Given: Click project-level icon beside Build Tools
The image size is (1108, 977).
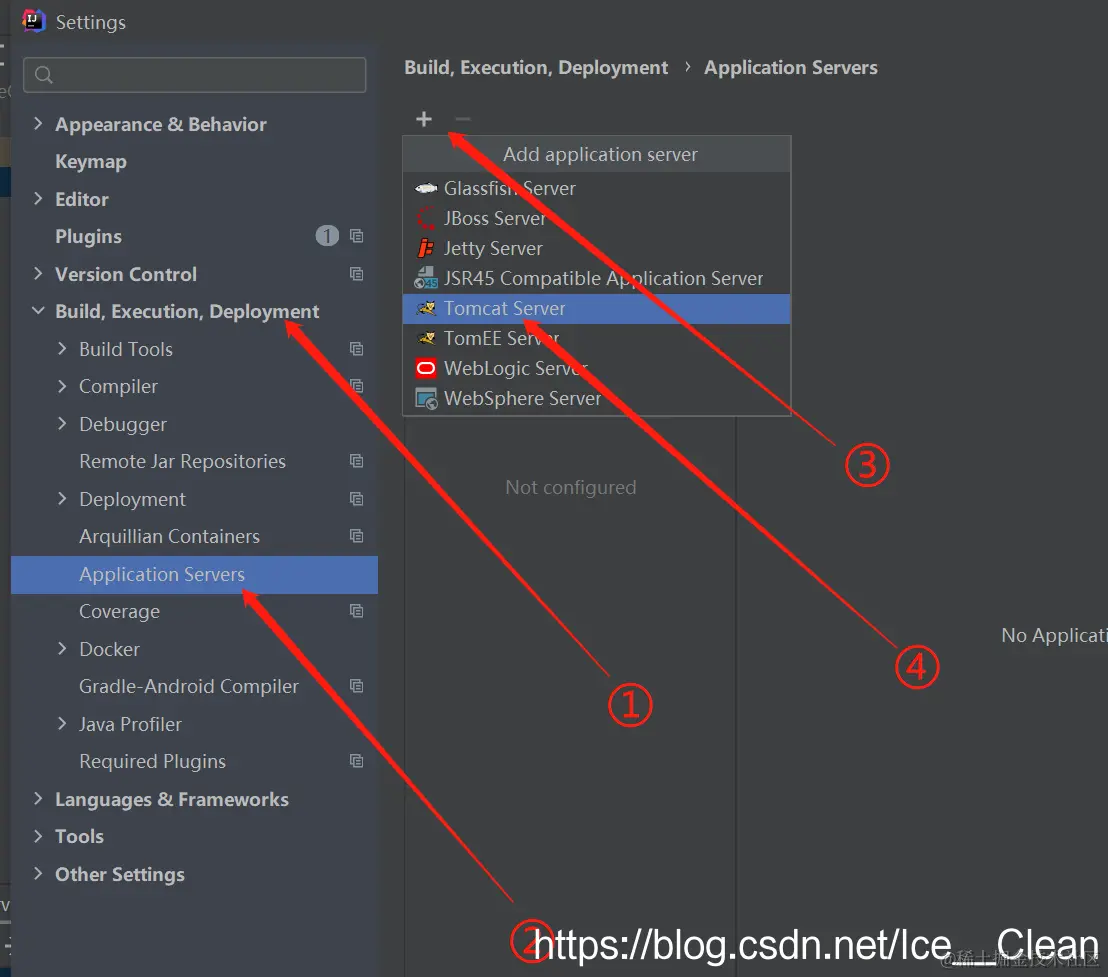Looking at the screenshot, I should click(356, 348).
